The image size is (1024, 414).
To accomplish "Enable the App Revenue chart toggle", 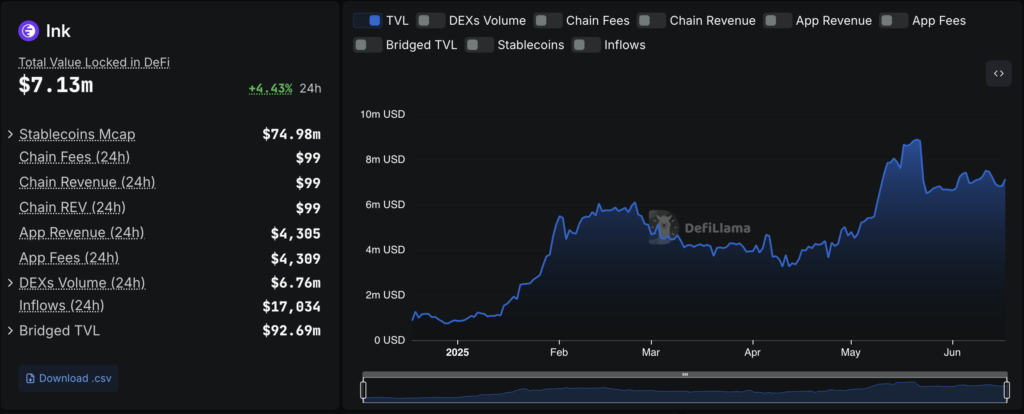I will [x=778, y=20].
